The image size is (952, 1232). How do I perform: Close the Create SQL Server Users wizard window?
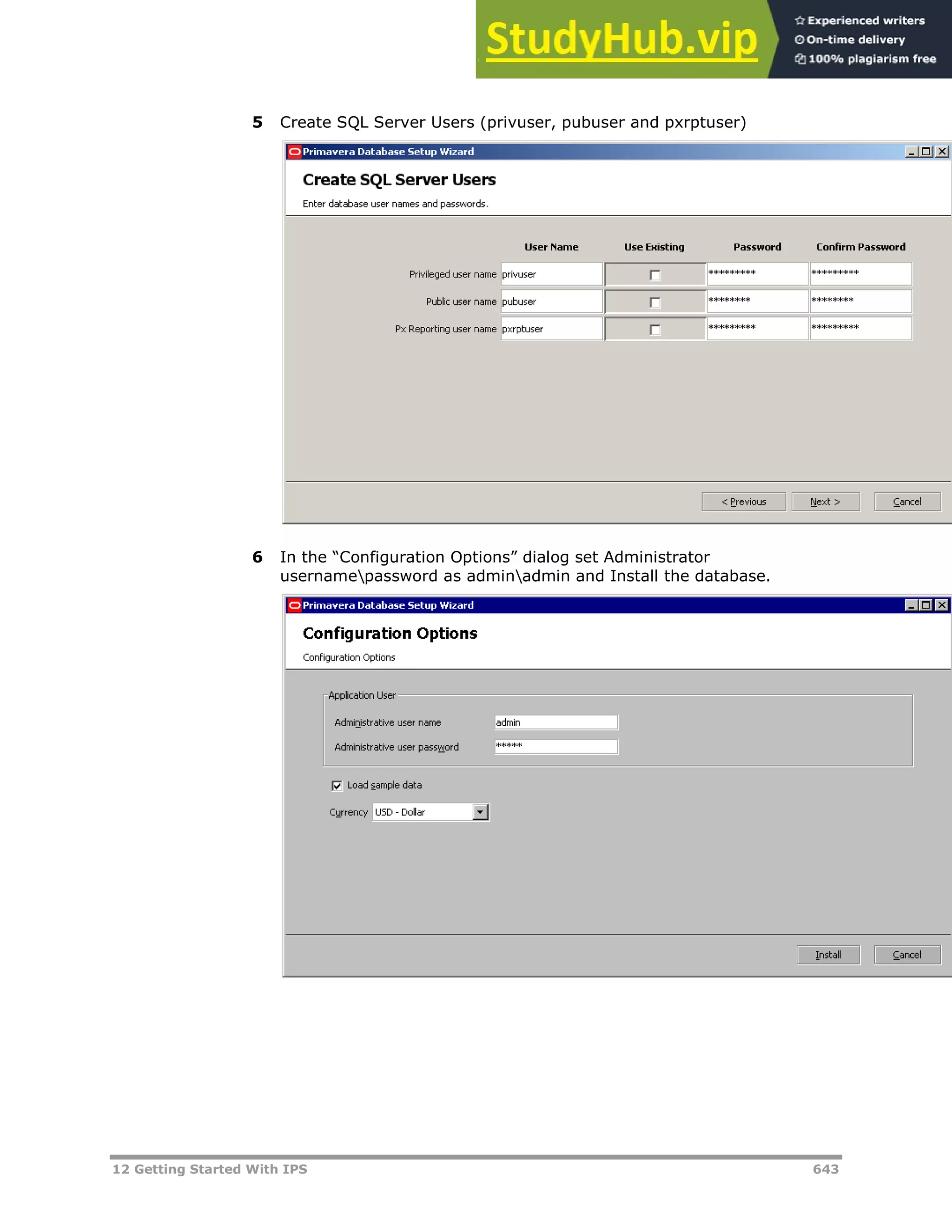pyautogui.click(x=942, y=152)
